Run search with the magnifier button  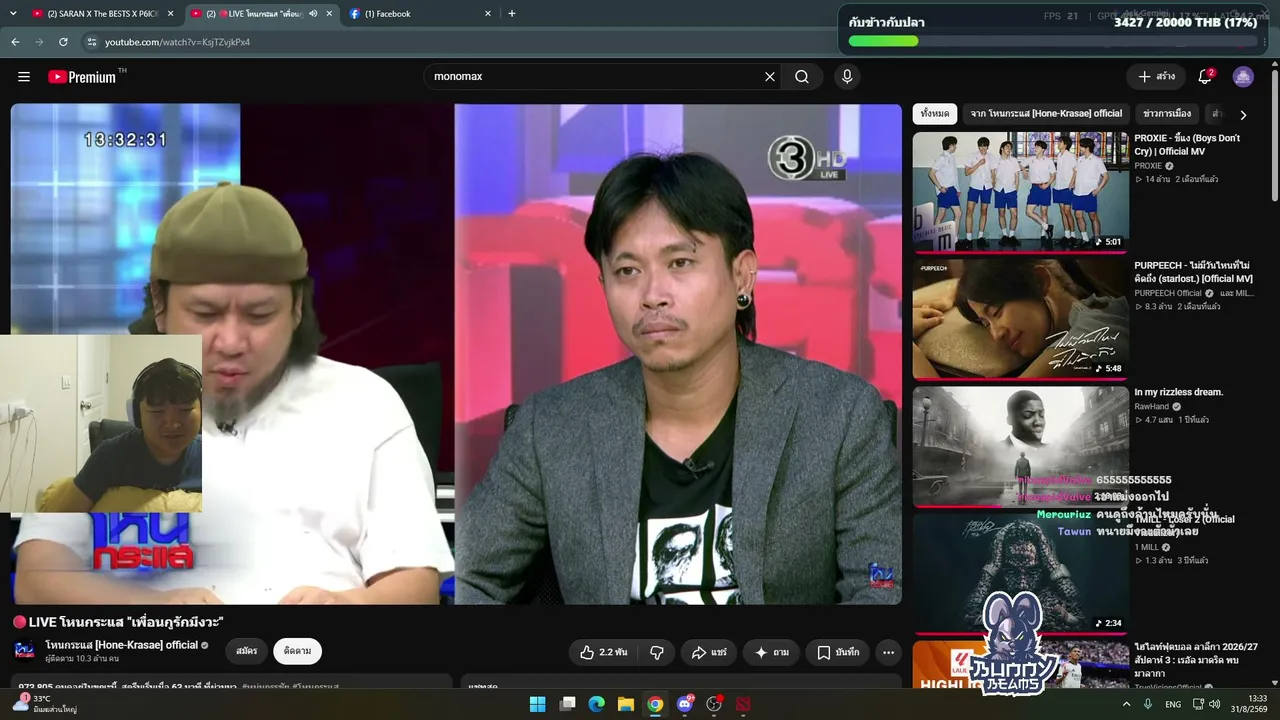coord(802,77)
